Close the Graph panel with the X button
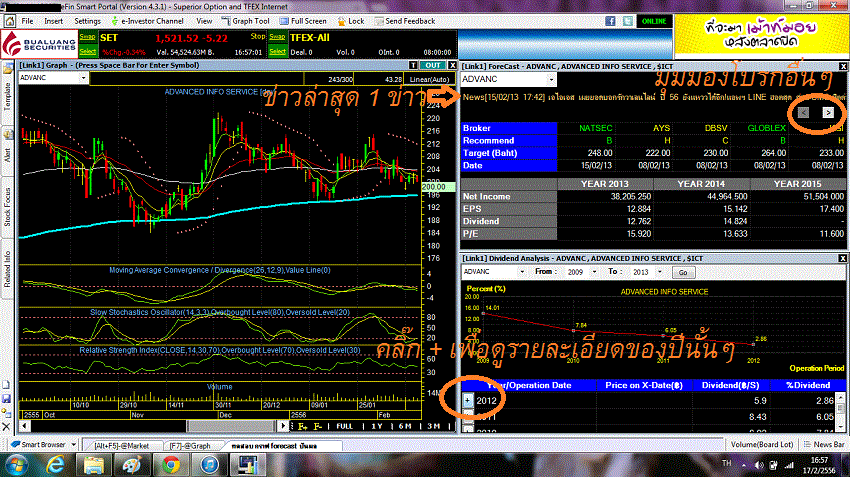Viewport: 850px width, 477px height. point(452,65)
